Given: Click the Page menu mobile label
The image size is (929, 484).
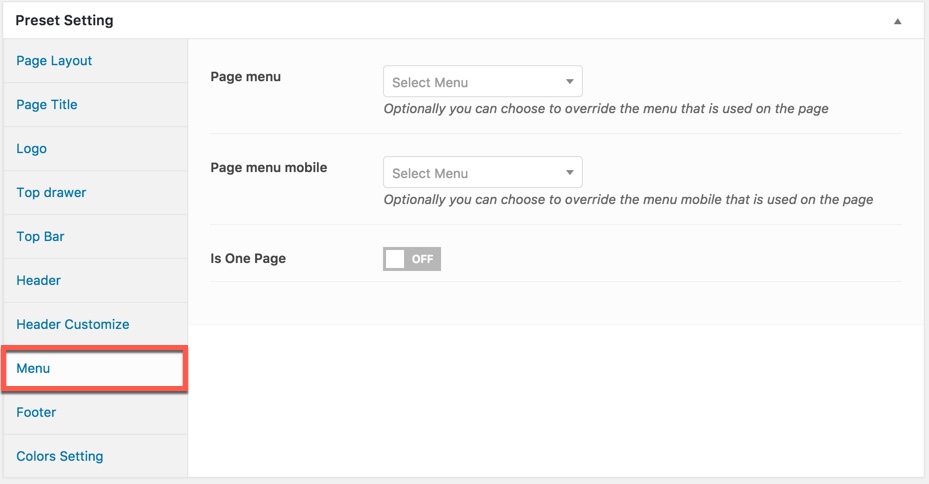Looking at the screenshot, I should 268,168.
